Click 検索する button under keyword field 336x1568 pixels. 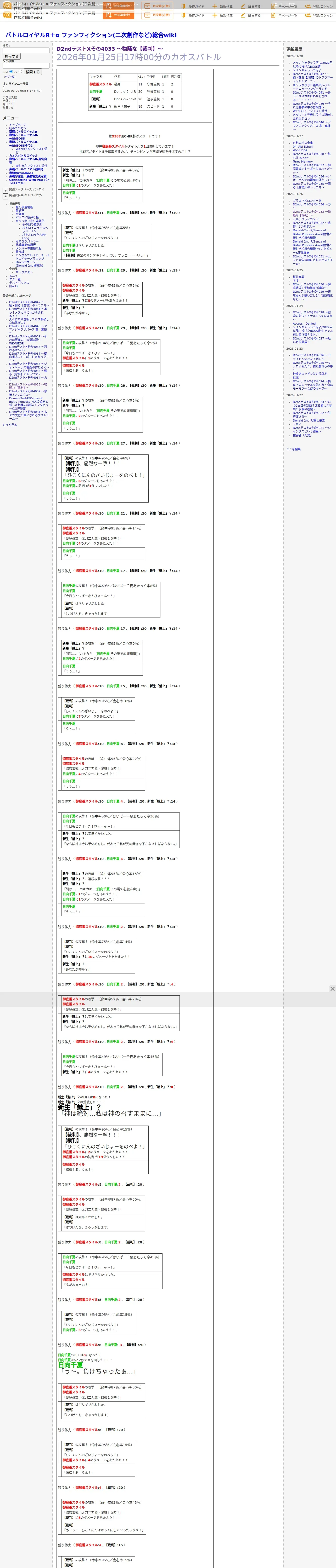(x=11, y=57)
